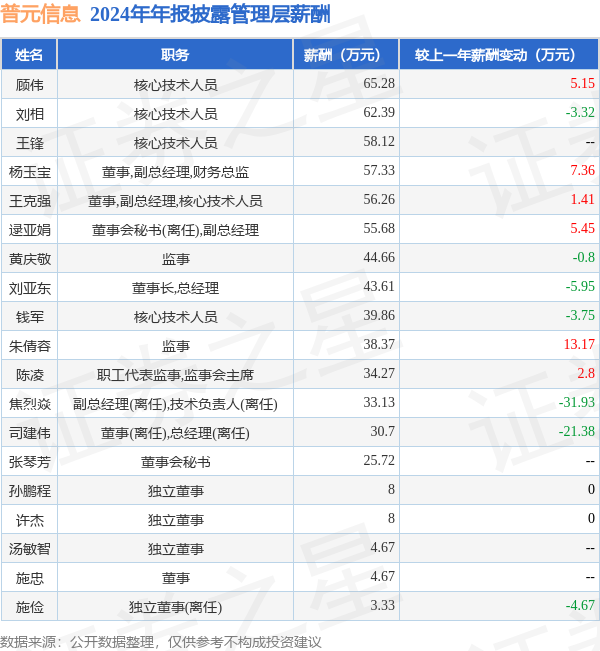Click salary value 34.27
The height and width of the screenshot is (651, 600).
point(379,373)
